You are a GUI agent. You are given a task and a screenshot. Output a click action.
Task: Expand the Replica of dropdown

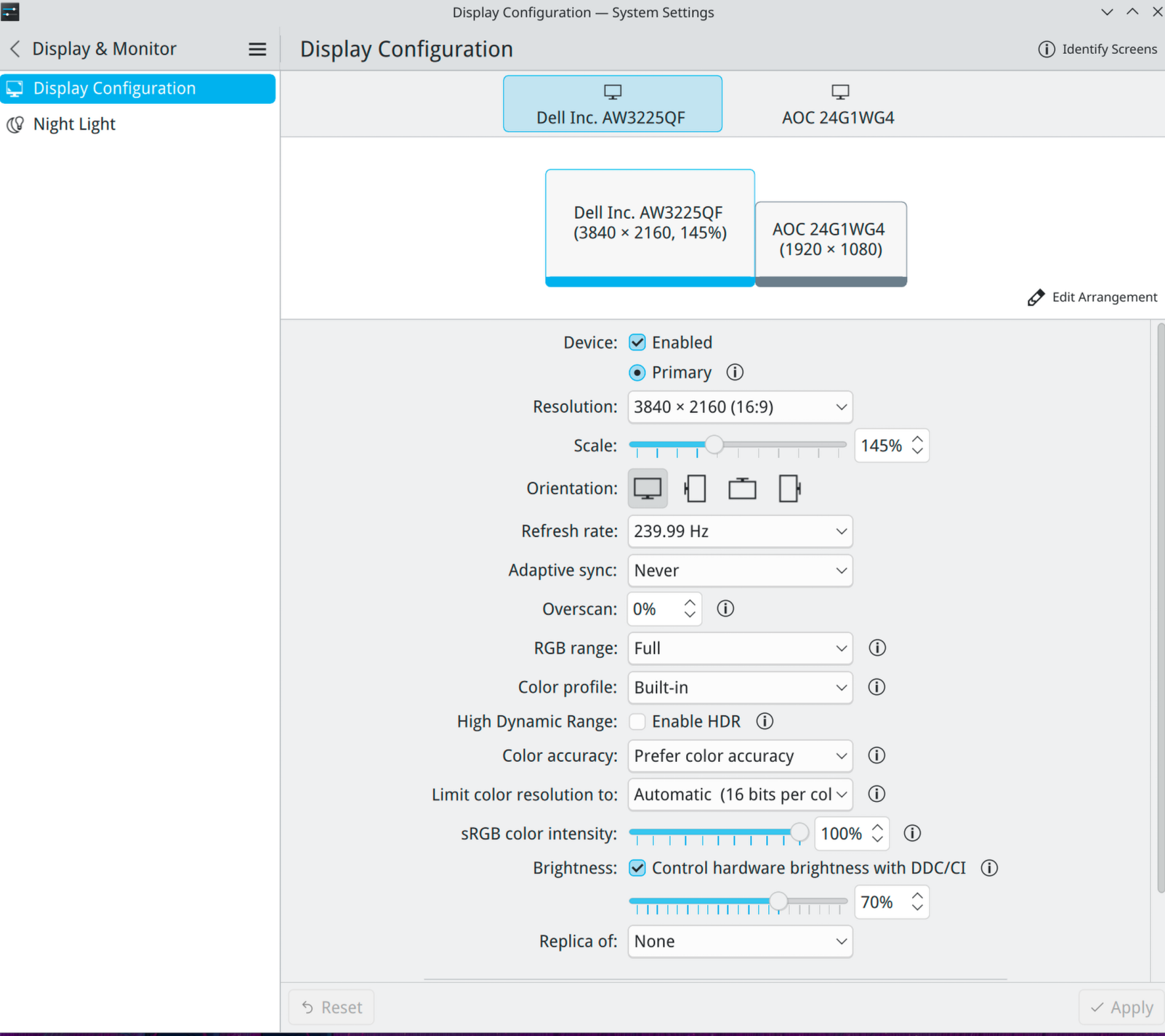click(x=740, y=941)
